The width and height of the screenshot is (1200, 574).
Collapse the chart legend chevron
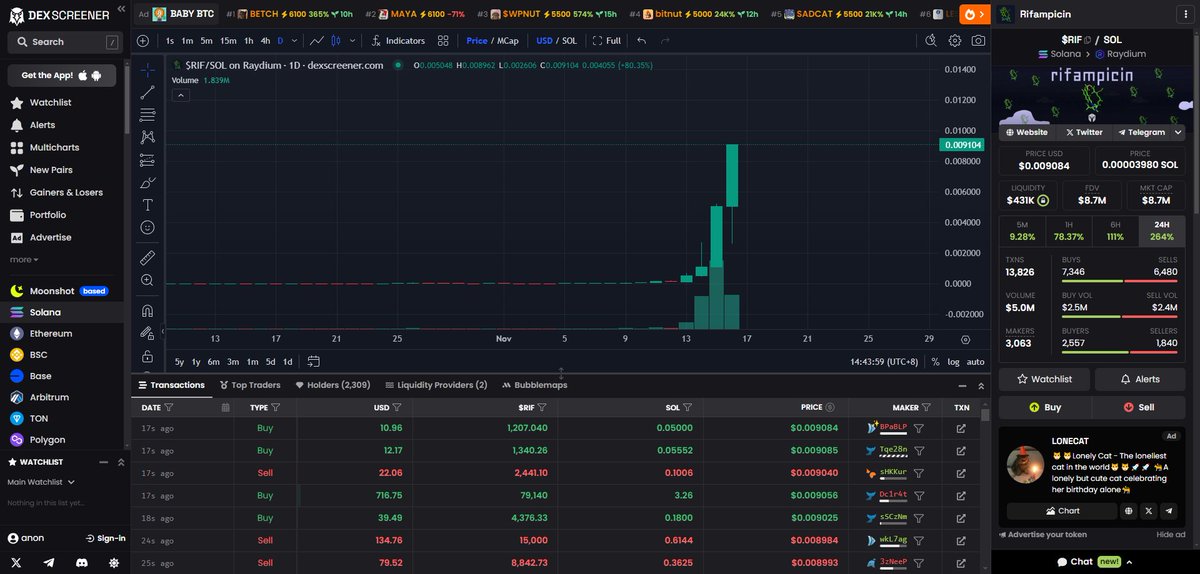point(181,95)
